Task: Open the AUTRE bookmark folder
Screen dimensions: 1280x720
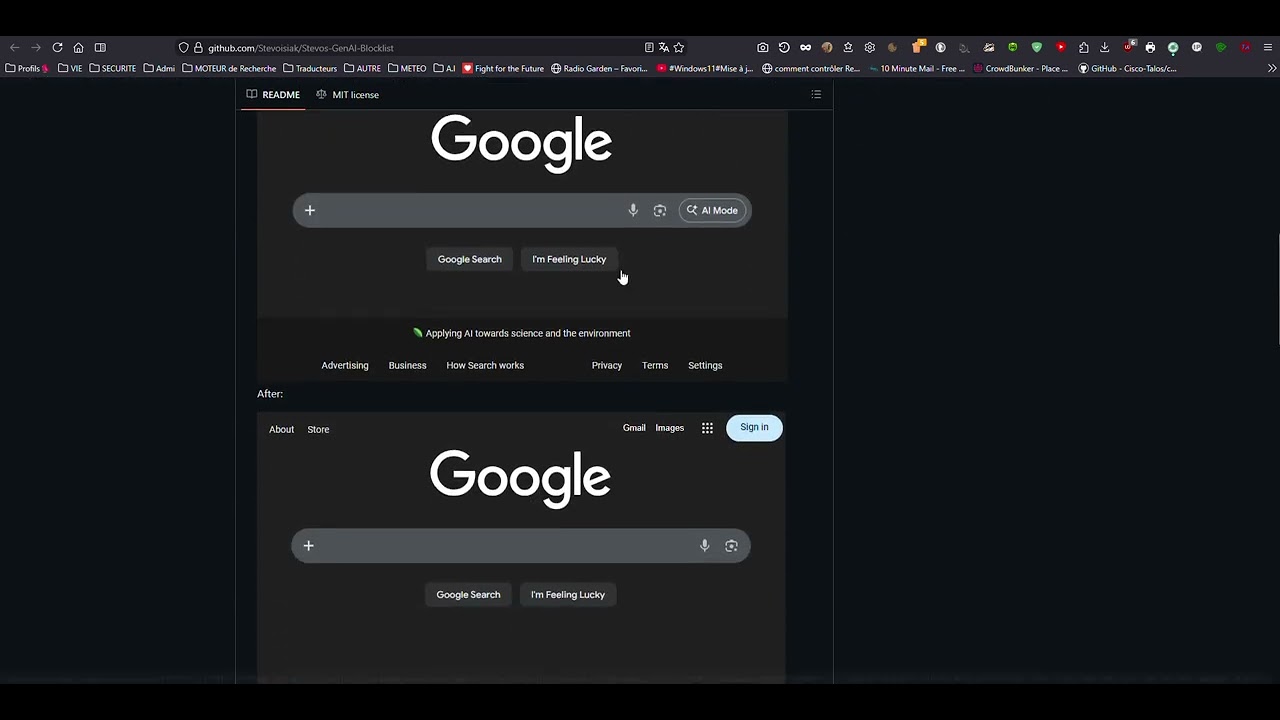Action: pyautogui.click(x=362, y=68)
